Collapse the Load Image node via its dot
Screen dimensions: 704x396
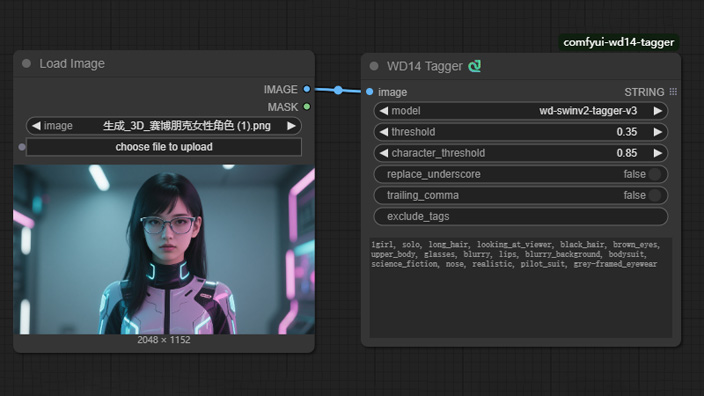tap(26, 64)
